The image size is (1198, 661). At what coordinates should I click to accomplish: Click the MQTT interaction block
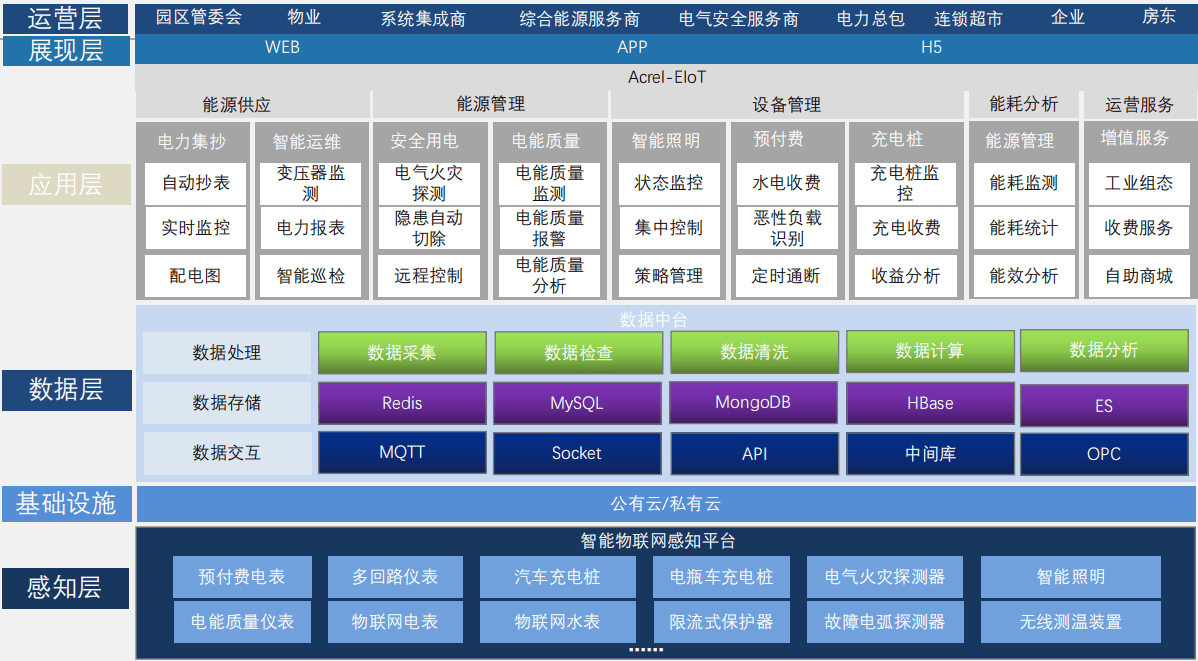pos(402,452)
